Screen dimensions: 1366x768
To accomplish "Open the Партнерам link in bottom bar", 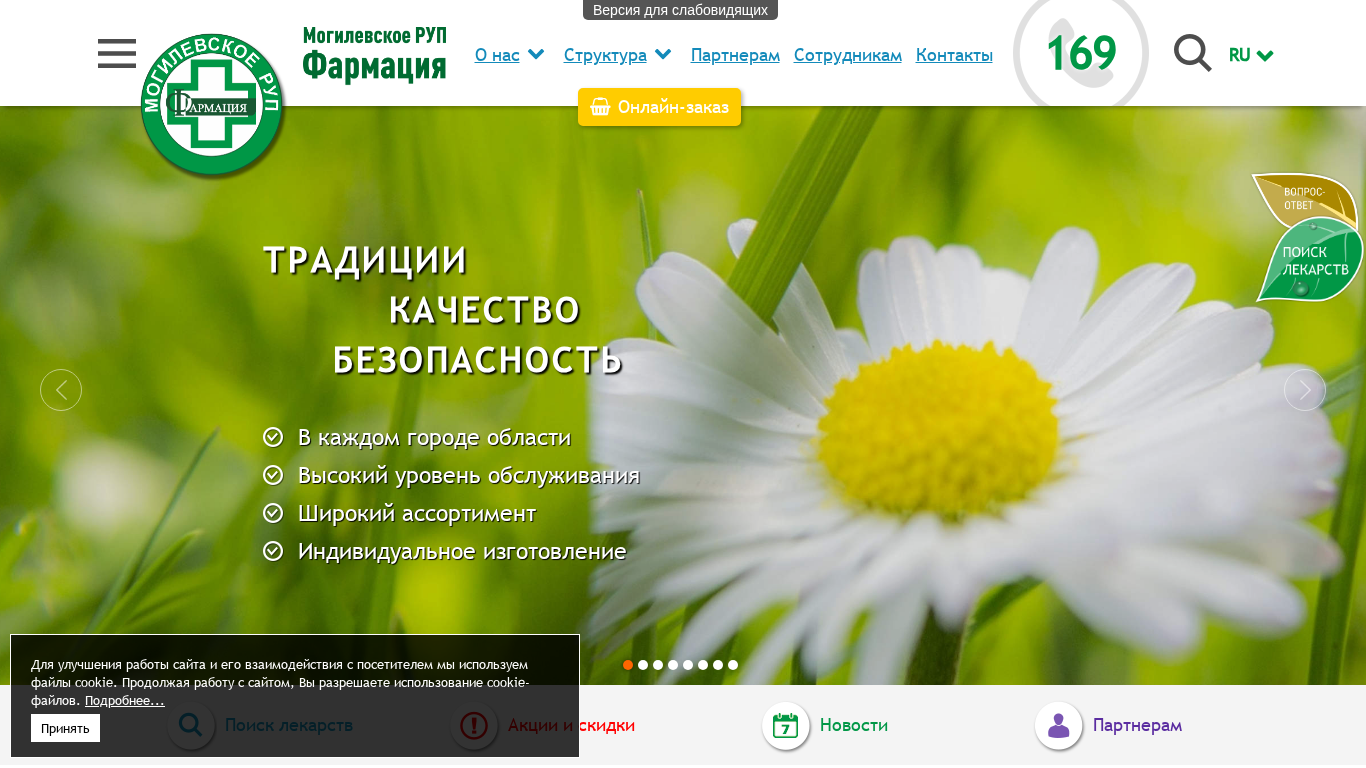I will tap(1137, 725).
